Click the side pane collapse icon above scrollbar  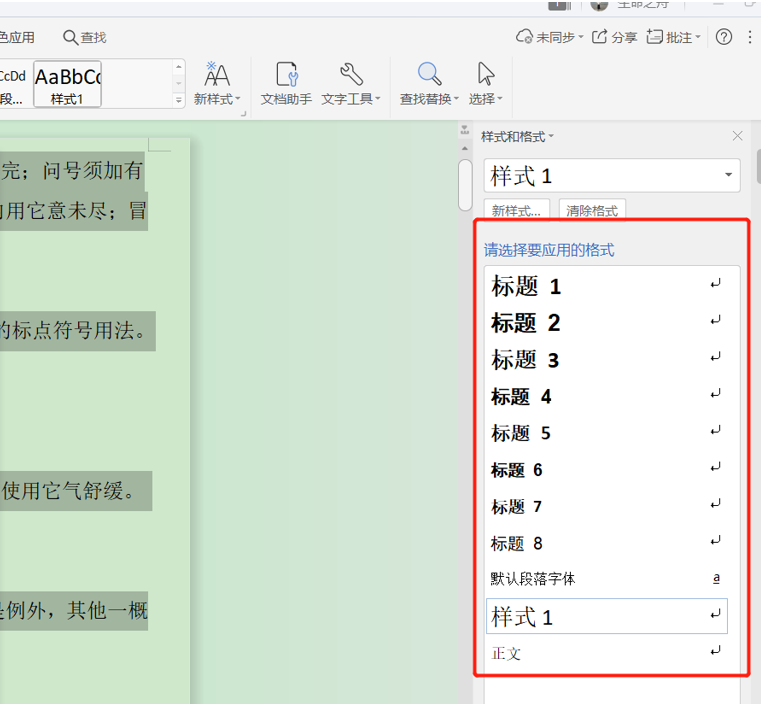464,130
